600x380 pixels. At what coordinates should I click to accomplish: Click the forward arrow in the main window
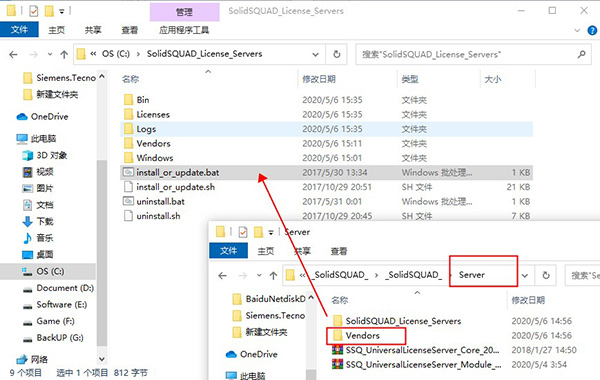pos(34,54)
